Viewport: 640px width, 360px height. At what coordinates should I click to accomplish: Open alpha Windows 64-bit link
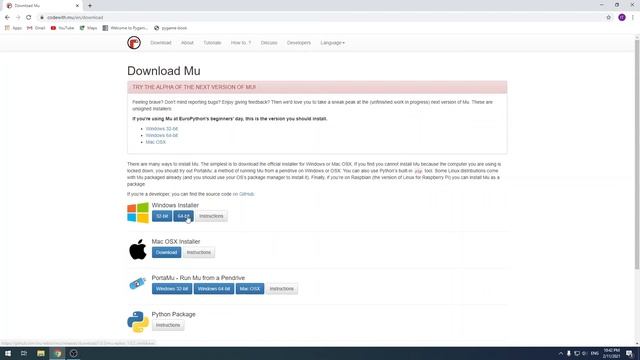162,135
